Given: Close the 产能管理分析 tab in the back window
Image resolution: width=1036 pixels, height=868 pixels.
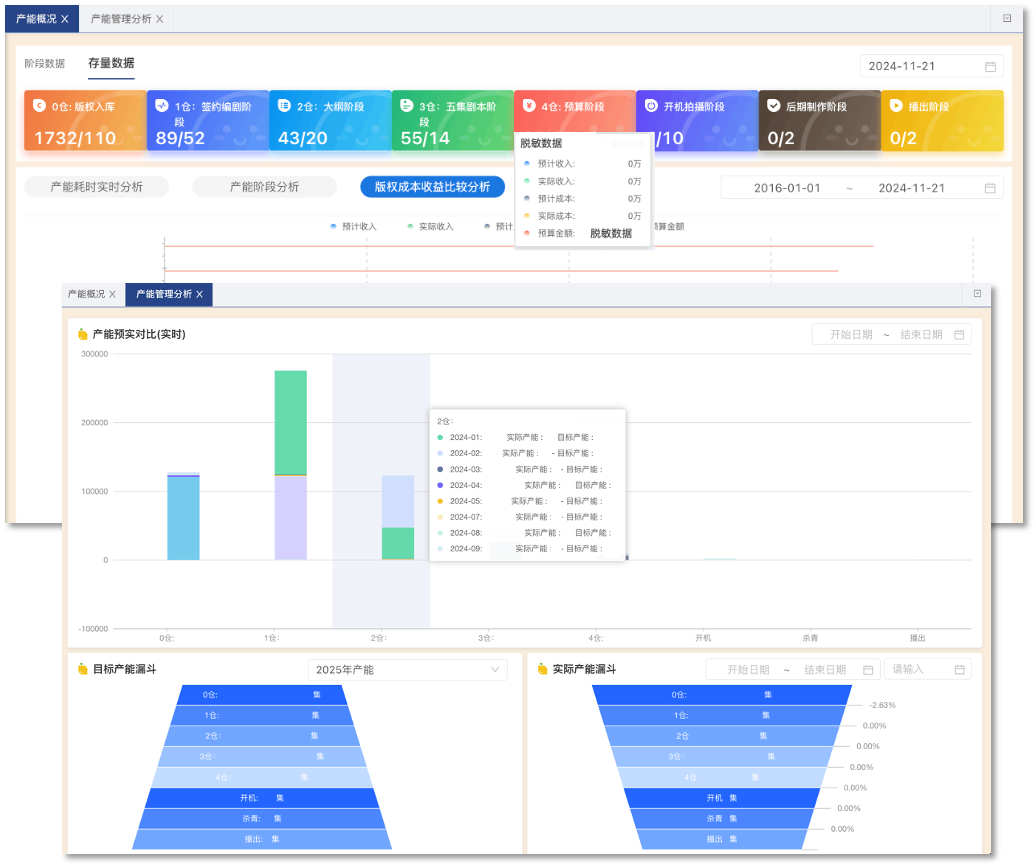Looking at the screenshot, I should (159, 19).
